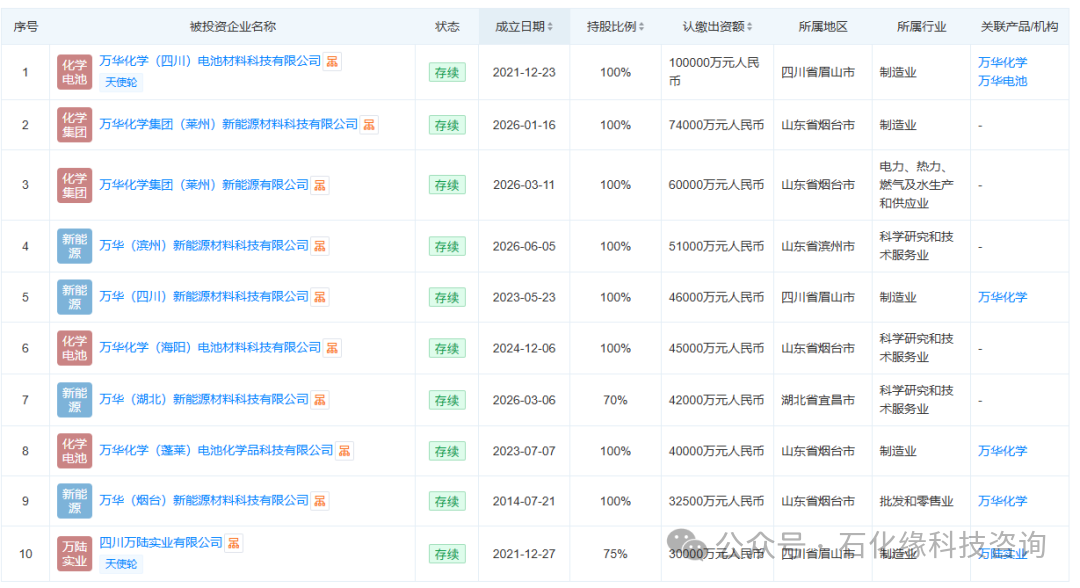Open related product 万华化学 in row 9
1080x588 pixels.
[x=1002, y=501]
